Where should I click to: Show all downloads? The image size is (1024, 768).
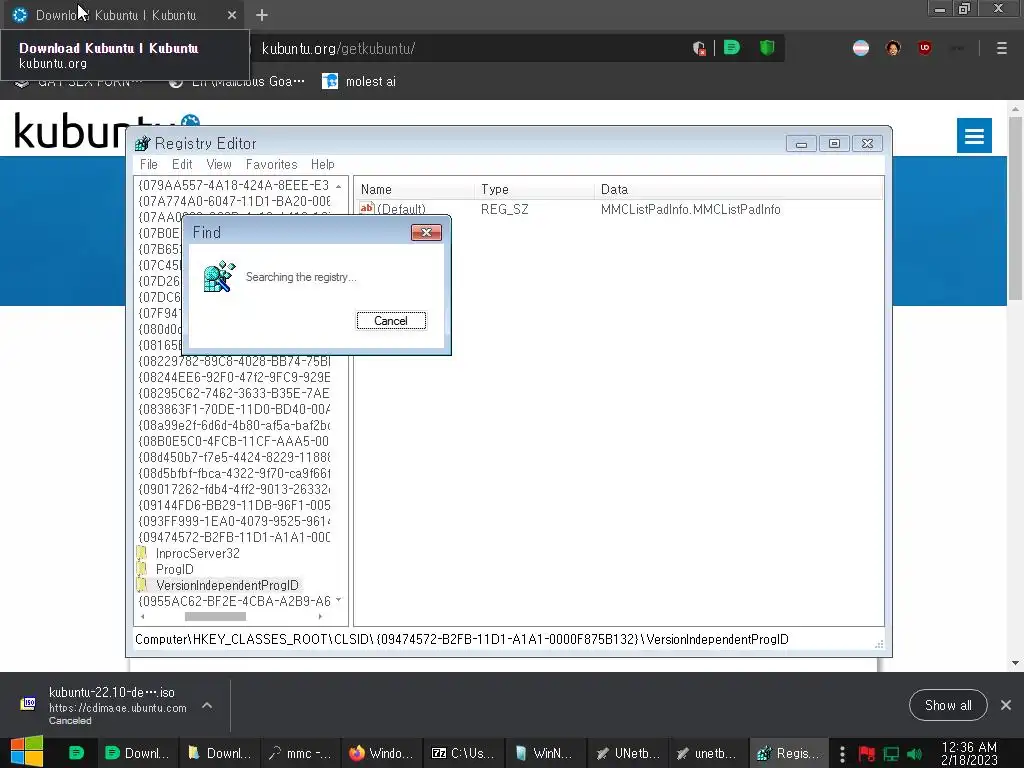[x=948, y=705]
